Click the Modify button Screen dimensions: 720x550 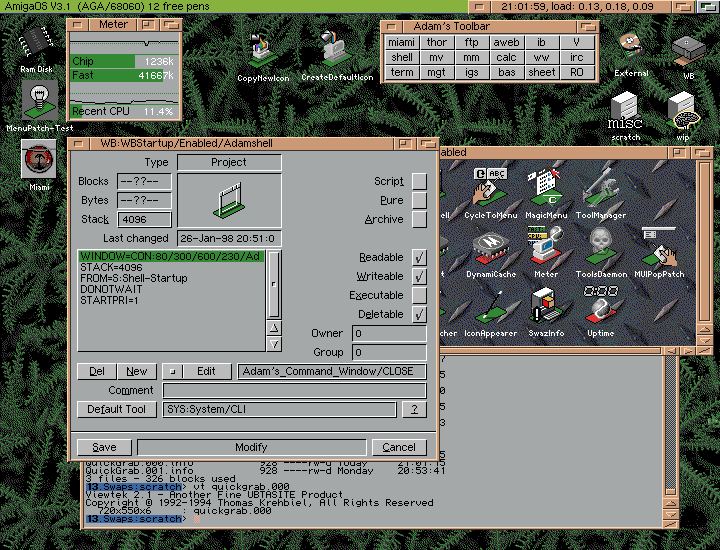(252, 447)
